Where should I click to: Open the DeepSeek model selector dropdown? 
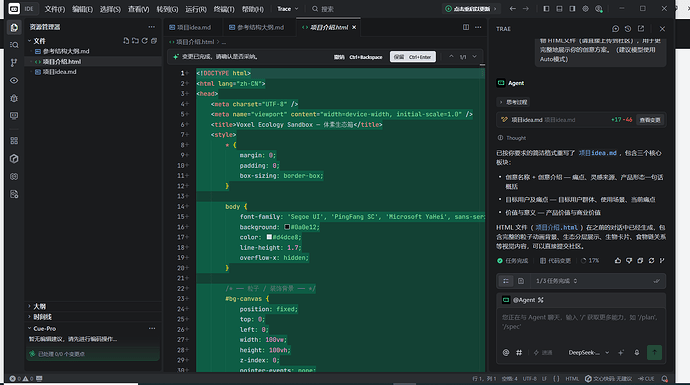pyautogui.click(x=588, y=352)
